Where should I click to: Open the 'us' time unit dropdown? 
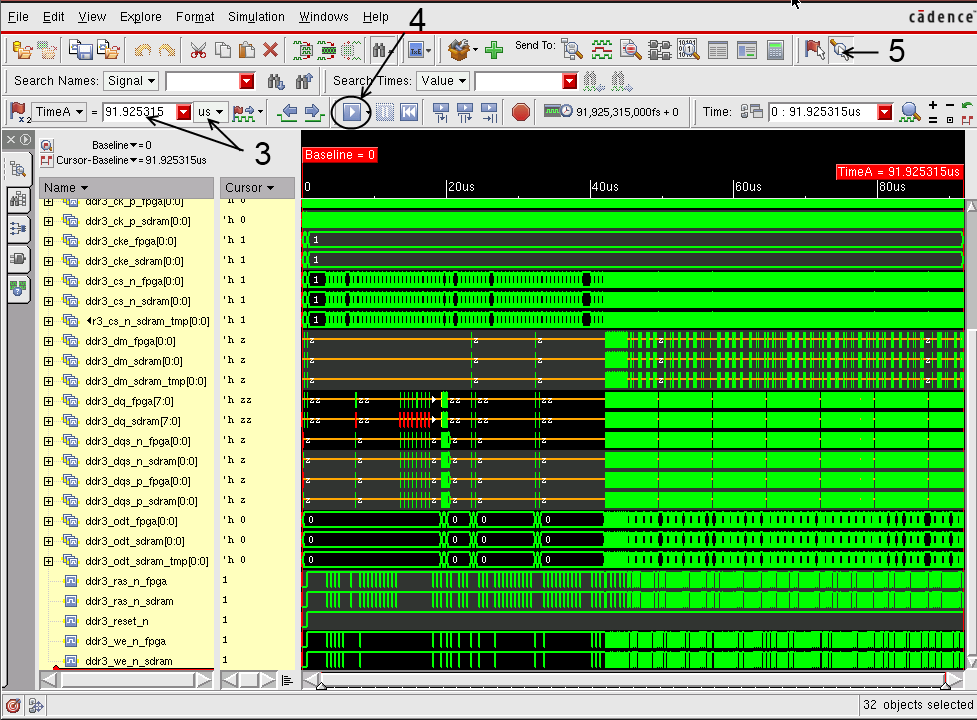[x=210, y=112]
